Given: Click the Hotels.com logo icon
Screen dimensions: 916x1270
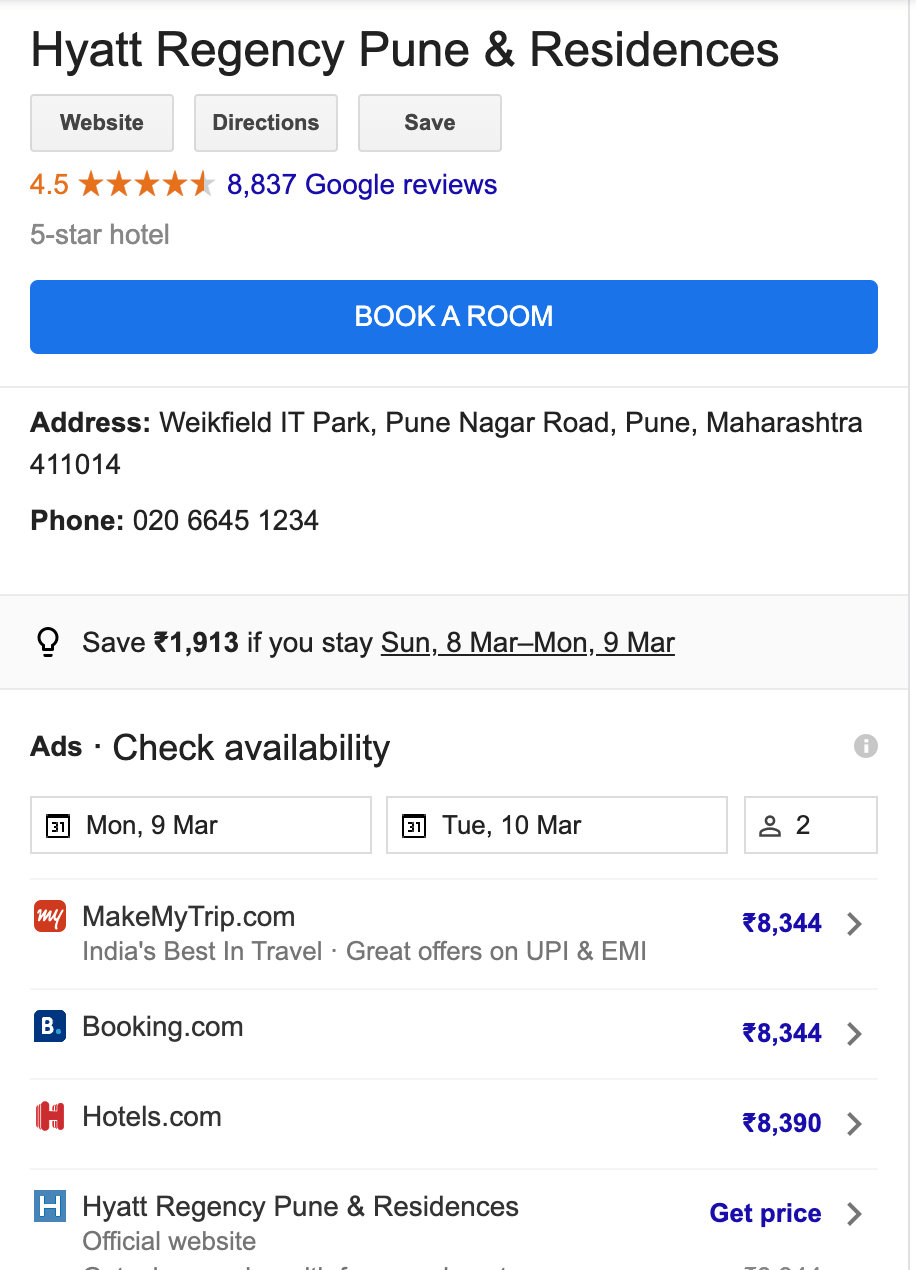Looking at the screenshot, I should pyautogui.click(x=50, y=1116).
